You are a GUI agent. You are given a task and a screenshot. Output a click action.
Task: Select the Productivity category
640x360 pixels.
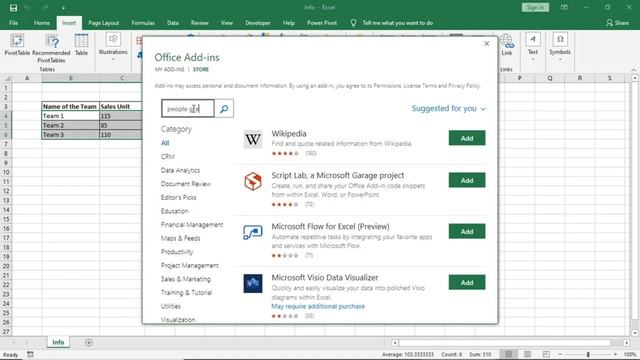[177, 252]
